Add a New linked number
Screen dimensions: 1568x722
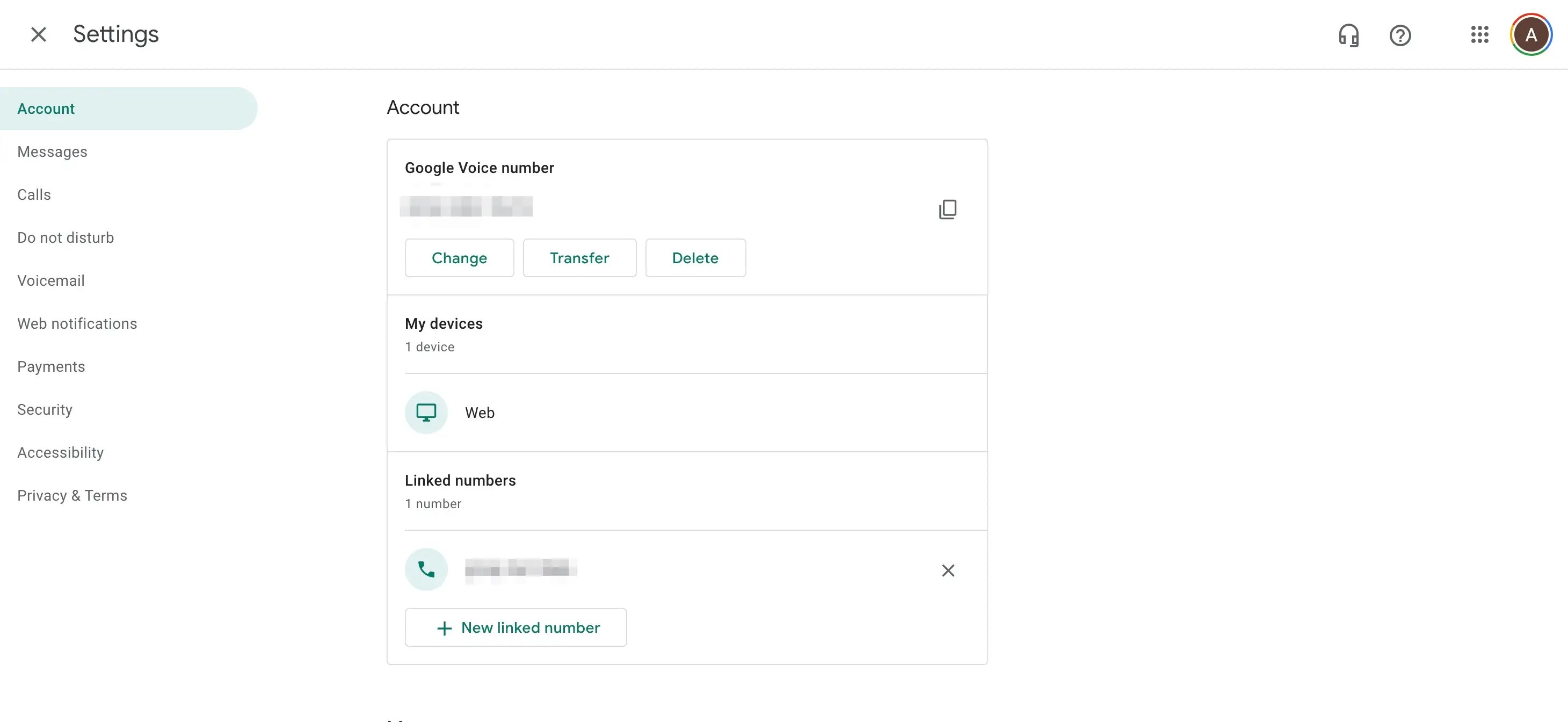(516, 627)
